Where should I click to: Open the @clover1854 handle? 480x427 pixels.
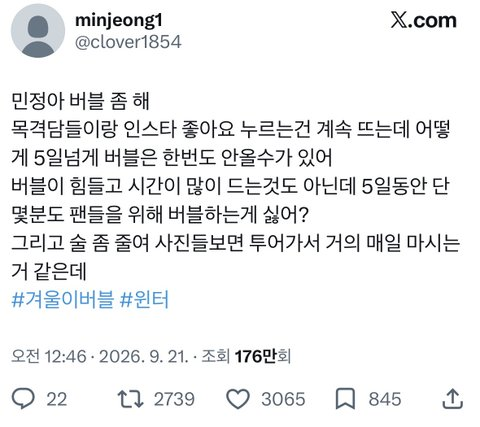[128, 42]
